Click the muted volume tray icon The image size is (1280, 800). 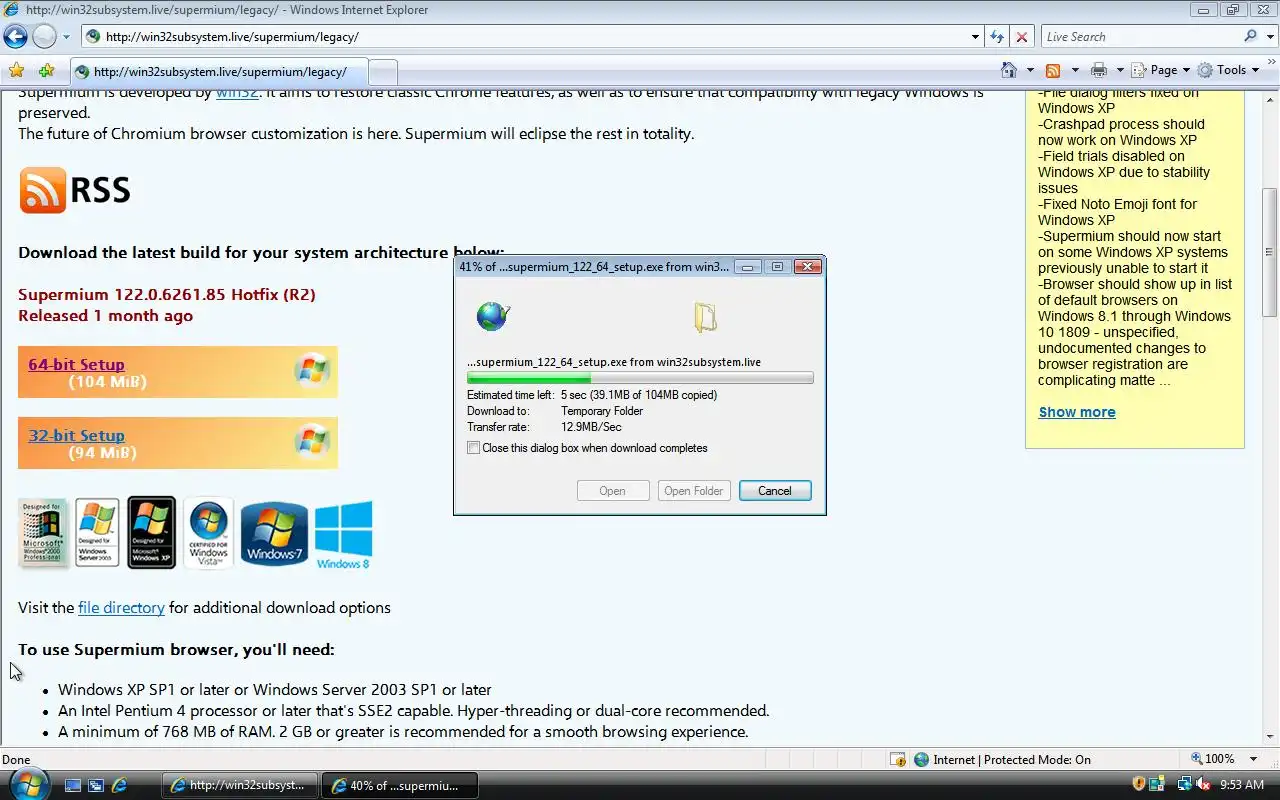pyautogui.click(x=1203, y=785)
